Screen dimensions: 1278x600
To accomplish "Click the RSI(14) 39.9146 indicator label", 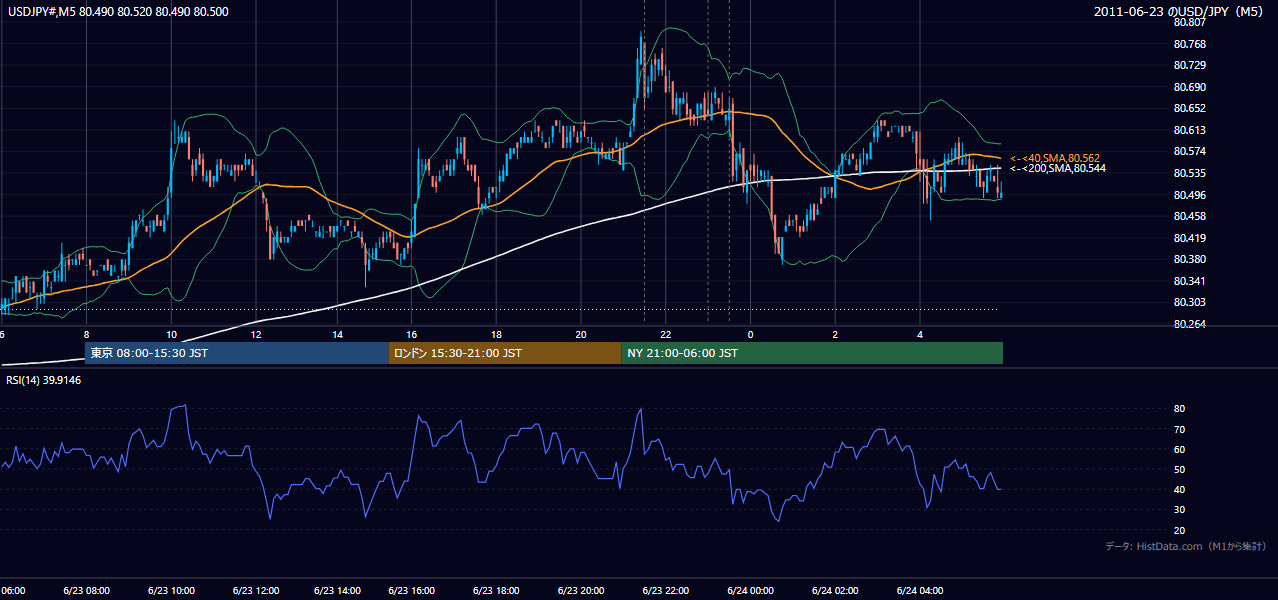I will pyautogui.click(x=44, y=380).
